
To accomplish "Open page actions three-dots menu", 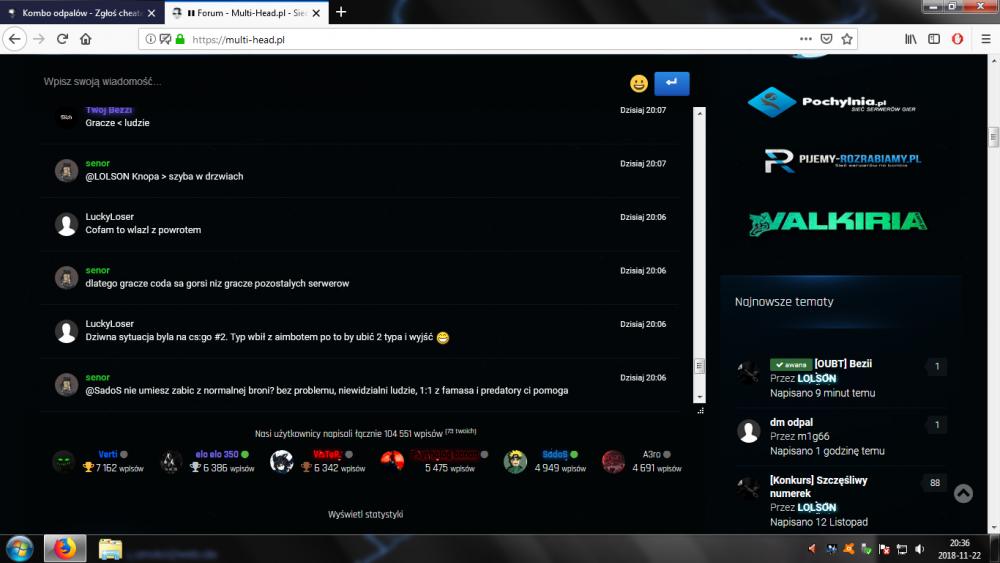I will point(806,39).
